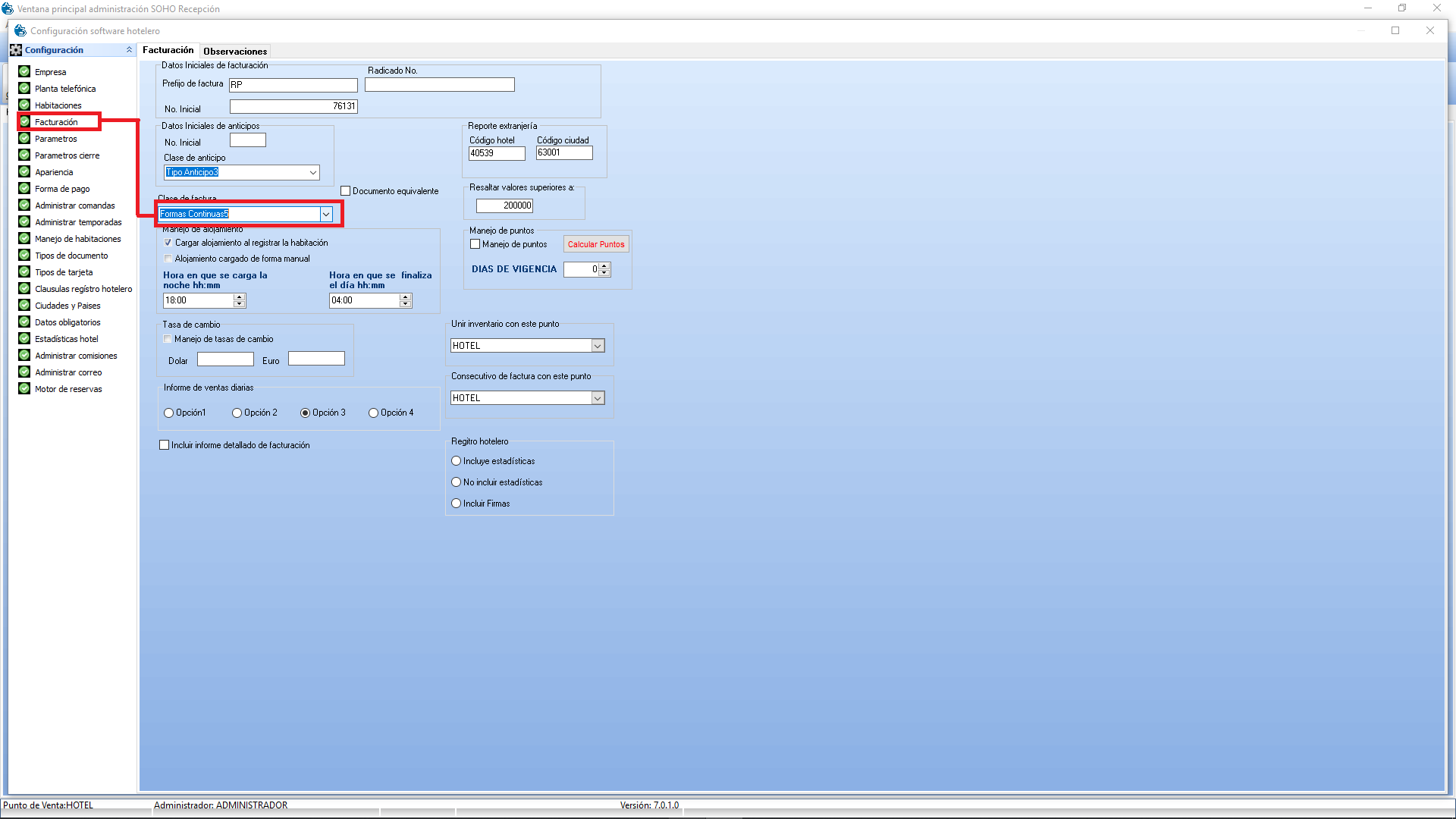
Task: Click the icon beside Forma de pago
Action: (x=24, y=188)
